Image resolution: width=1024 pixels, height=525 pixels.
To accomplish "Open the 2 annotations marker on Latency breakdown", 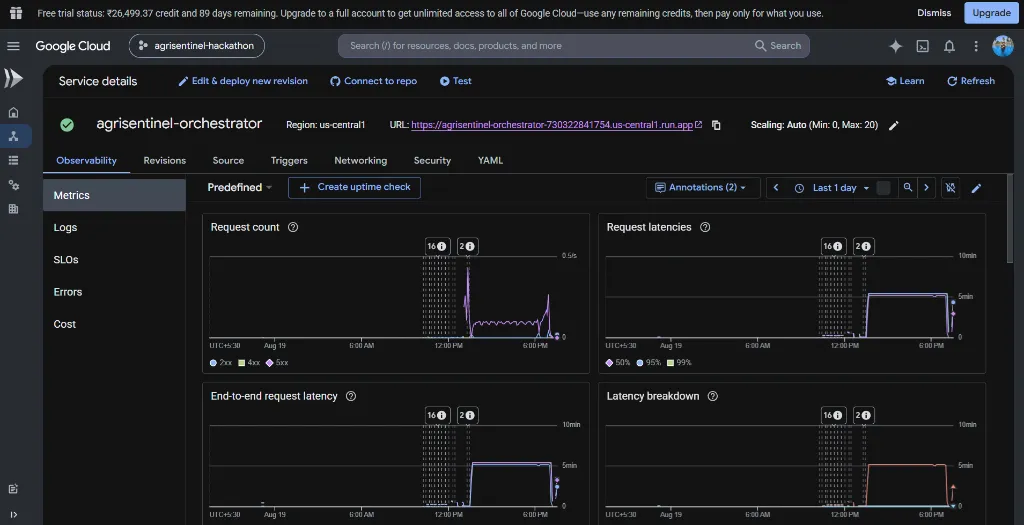I will [863, 415].
